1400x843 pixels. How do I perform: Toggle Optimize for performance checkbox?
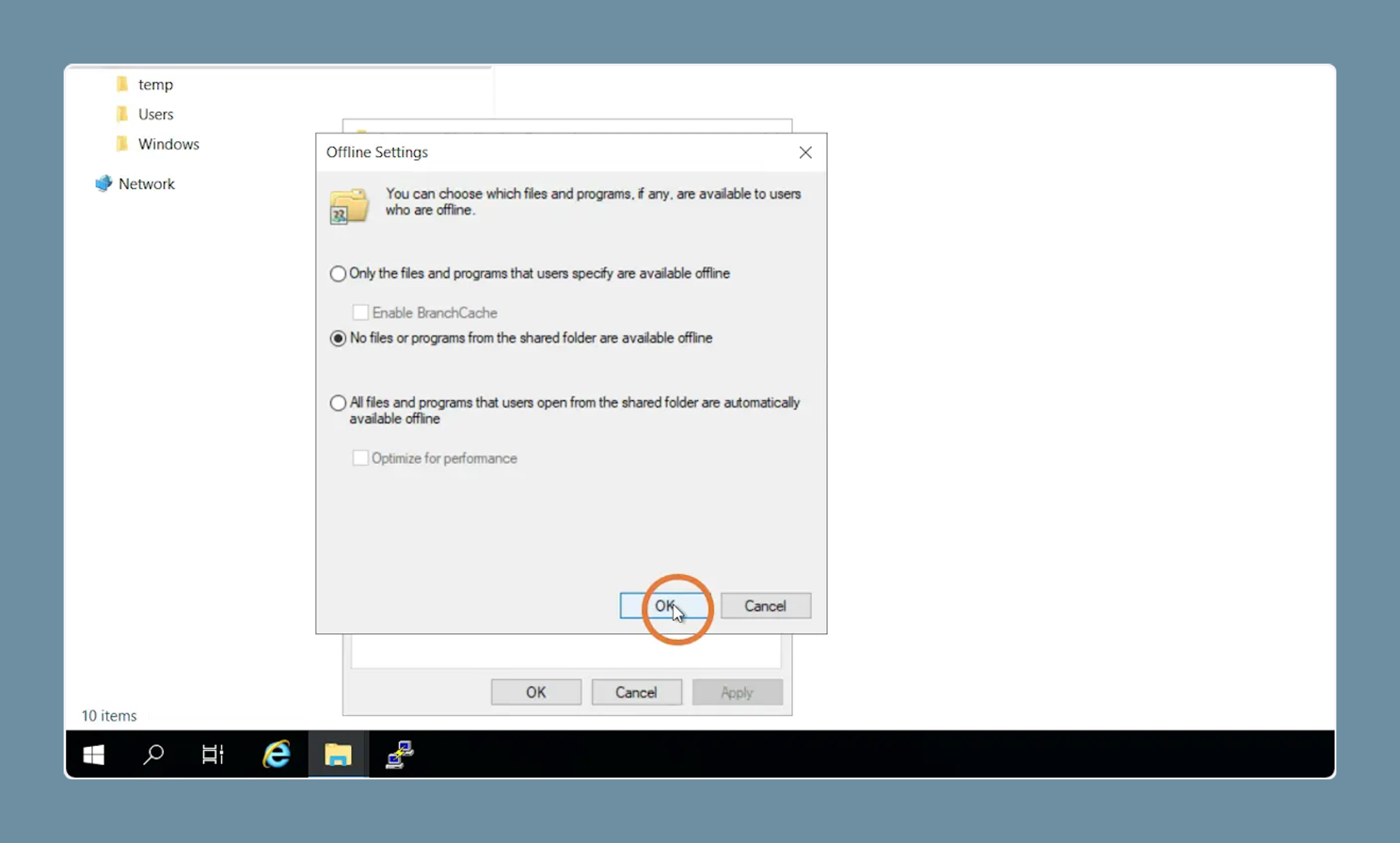[x=360, y=458]
